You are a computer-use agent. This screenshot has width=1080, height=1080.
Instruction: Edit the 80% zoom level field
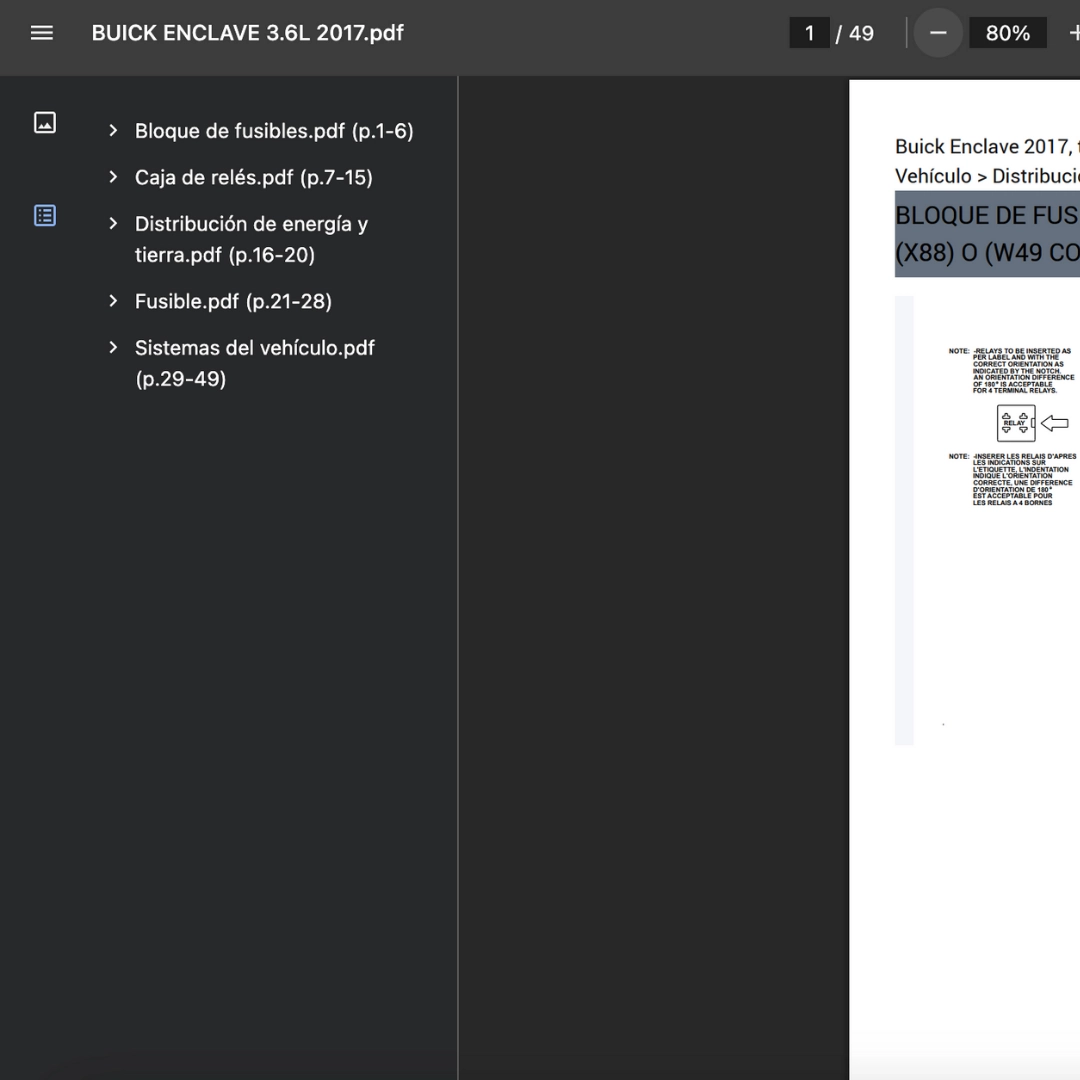click(1007, 33)
